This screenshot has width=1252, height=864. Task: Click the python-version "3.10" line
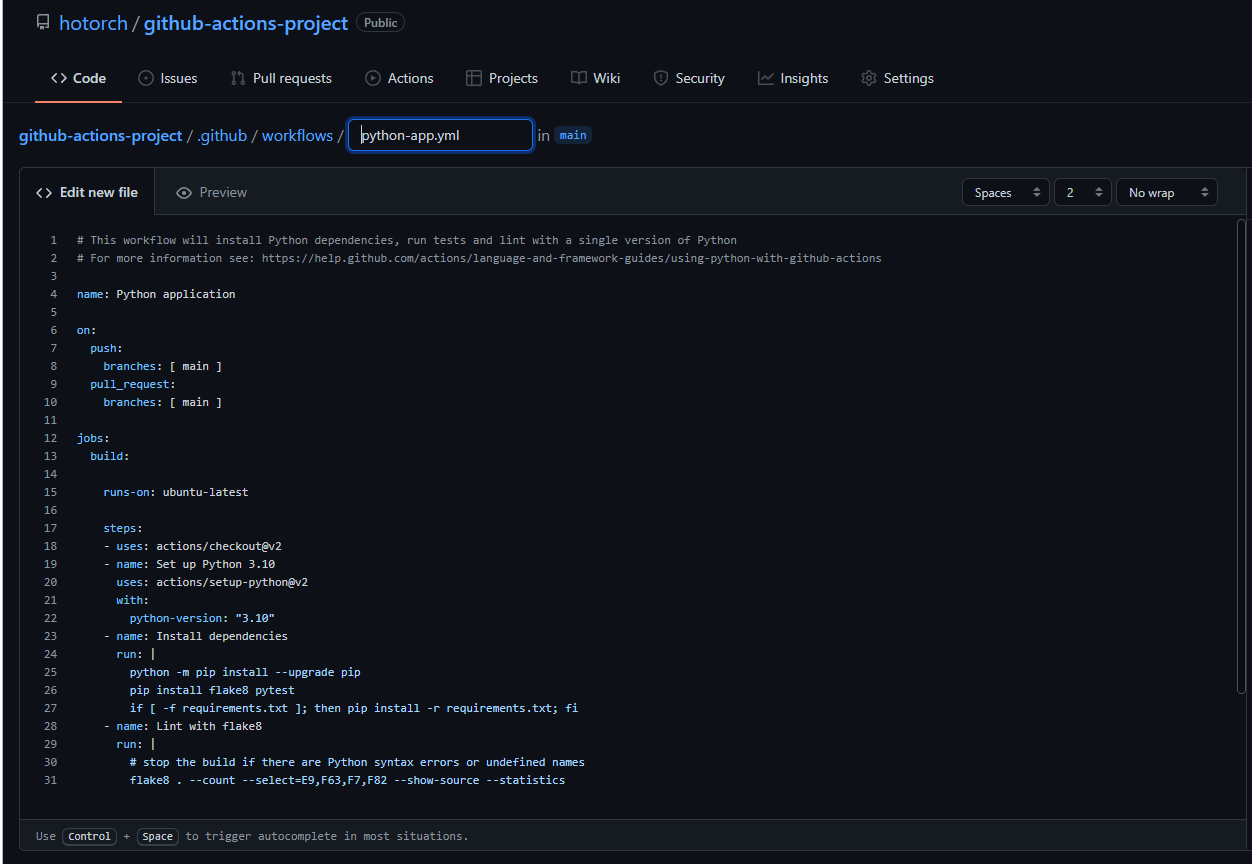point(202,618)
